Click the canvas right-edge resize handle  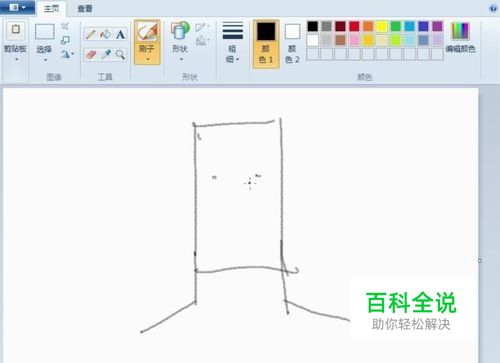480,260
